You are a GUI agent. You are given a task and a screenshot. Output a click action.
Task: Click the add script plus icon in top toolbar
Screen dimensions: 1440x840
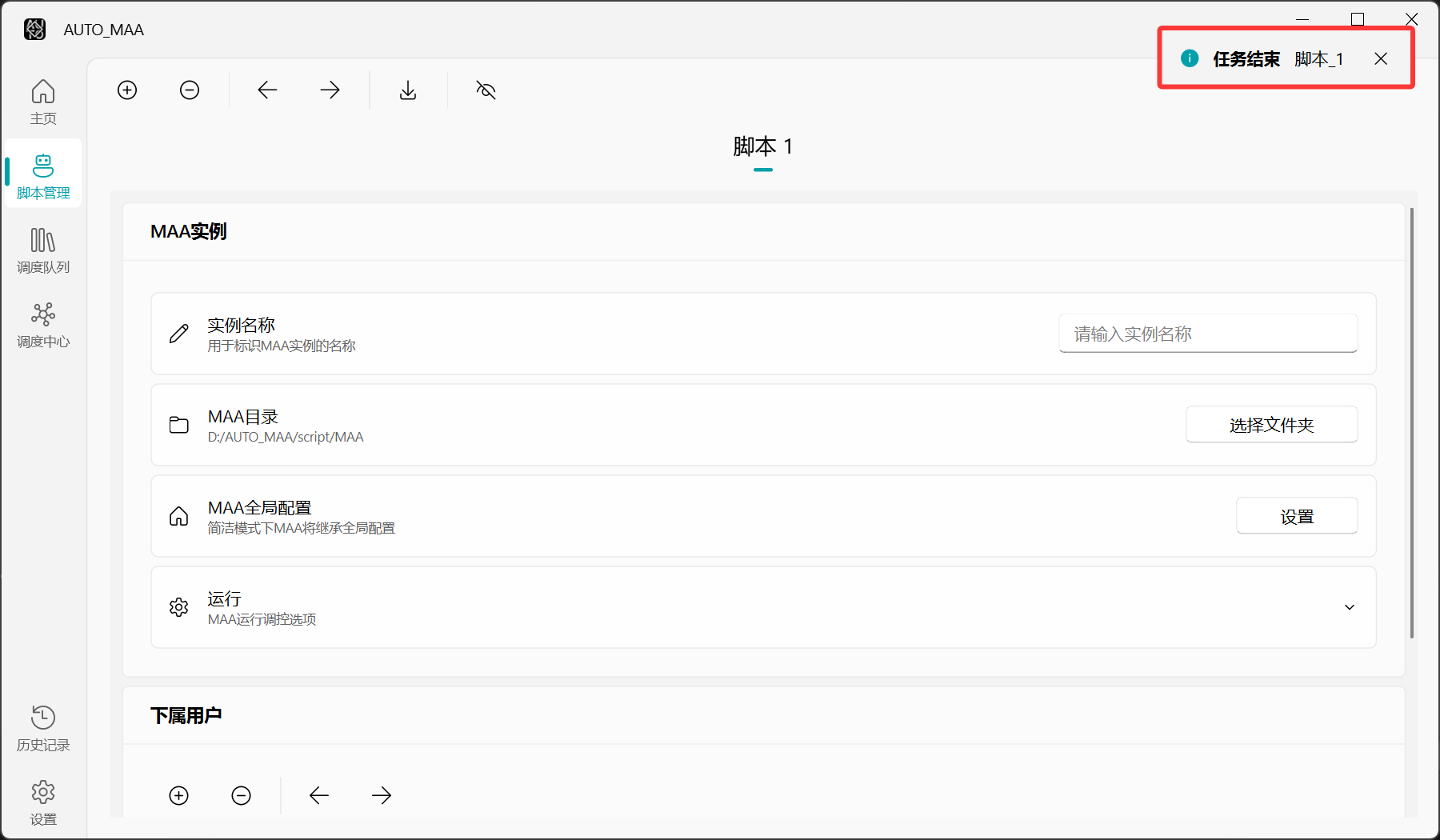127,90
